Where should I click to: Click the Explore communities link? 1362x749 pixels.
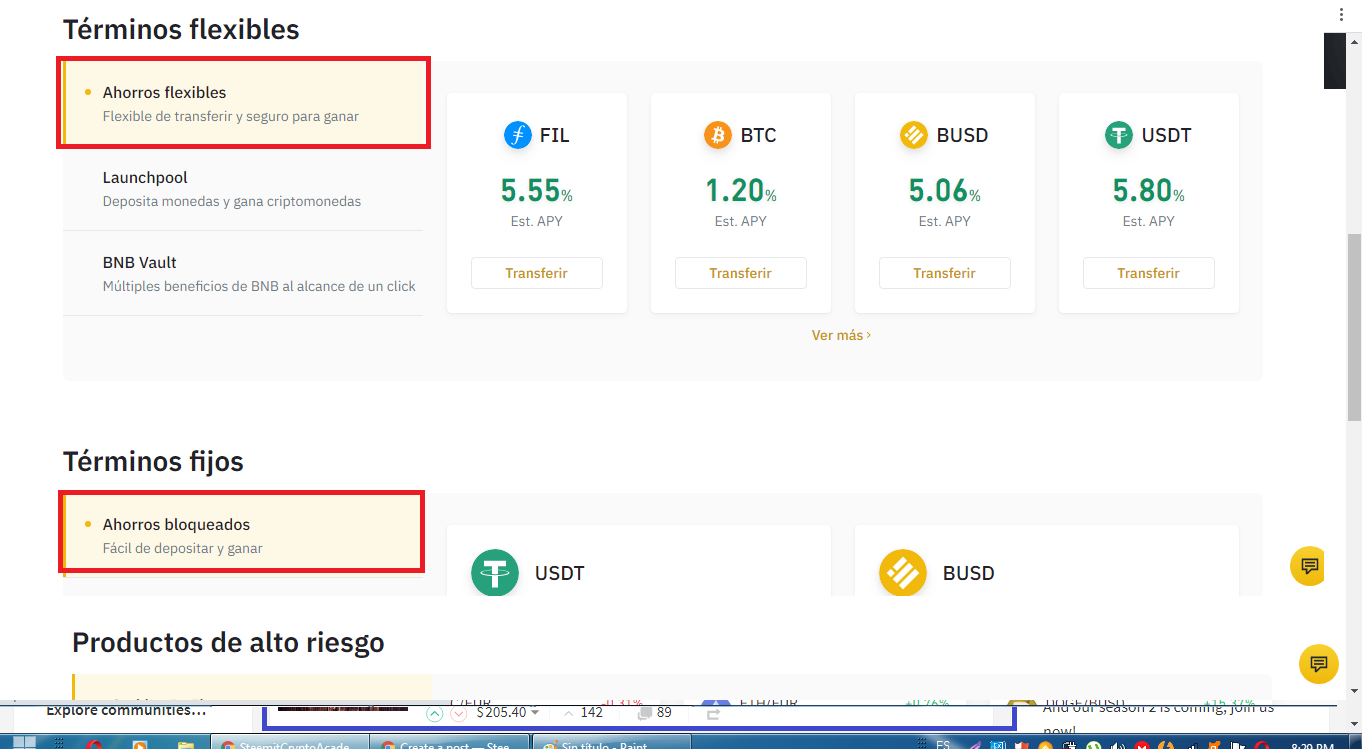pos(126,710)
